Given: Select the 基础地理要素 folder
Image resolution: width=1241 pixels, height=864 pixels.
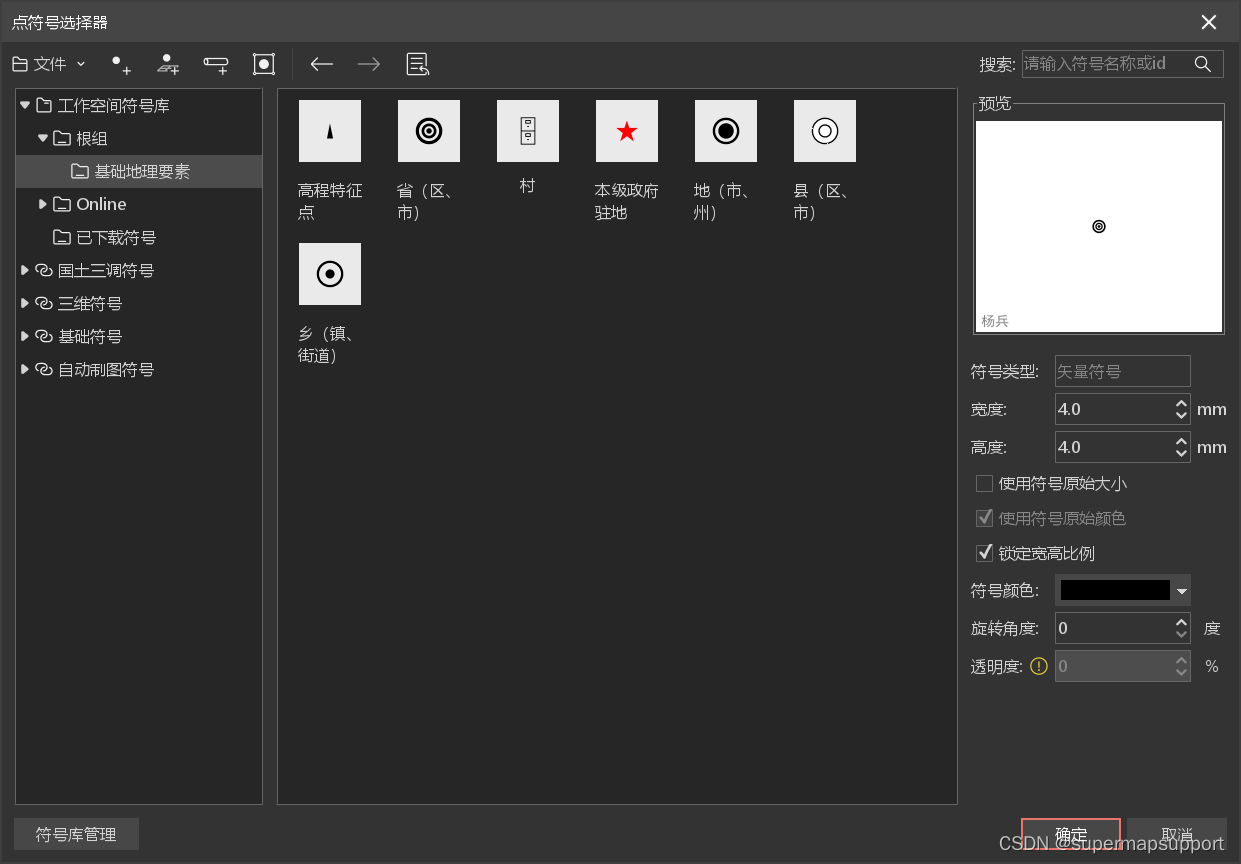Looking at the screenshot, I should (x=139, y=171).
